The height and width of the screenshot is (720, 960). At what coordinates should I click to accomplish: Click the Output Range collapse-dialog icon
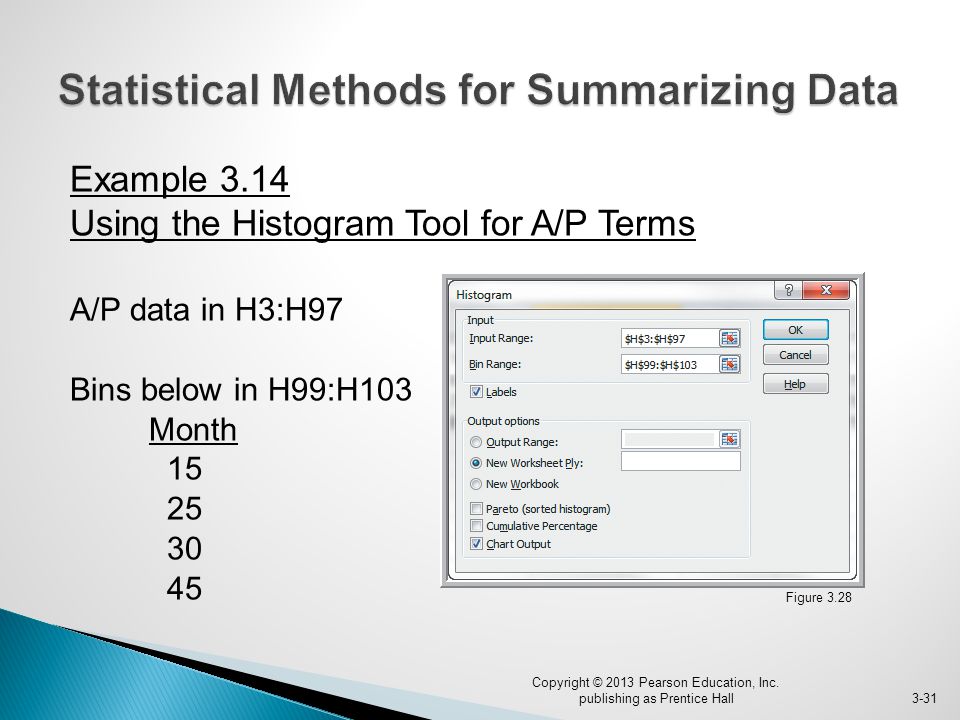click(729, 439)
